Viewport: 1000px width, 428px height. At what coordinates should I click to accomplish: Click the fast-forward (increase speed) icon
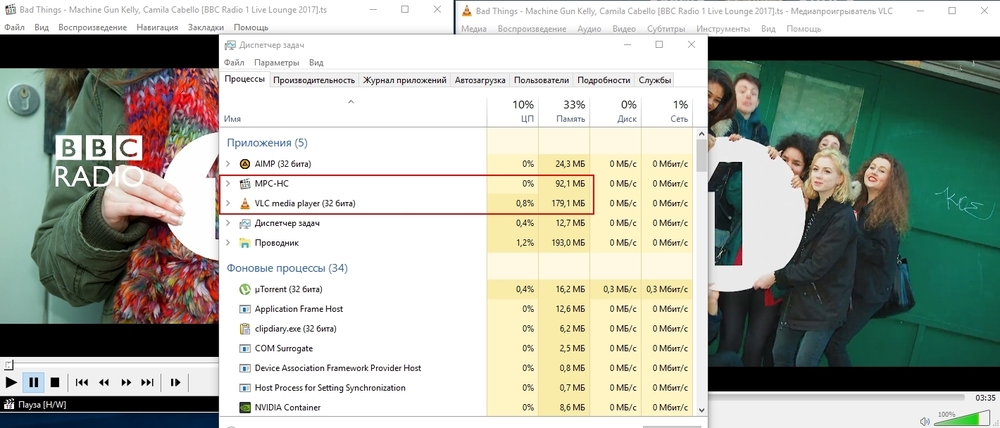pos(125,382)
